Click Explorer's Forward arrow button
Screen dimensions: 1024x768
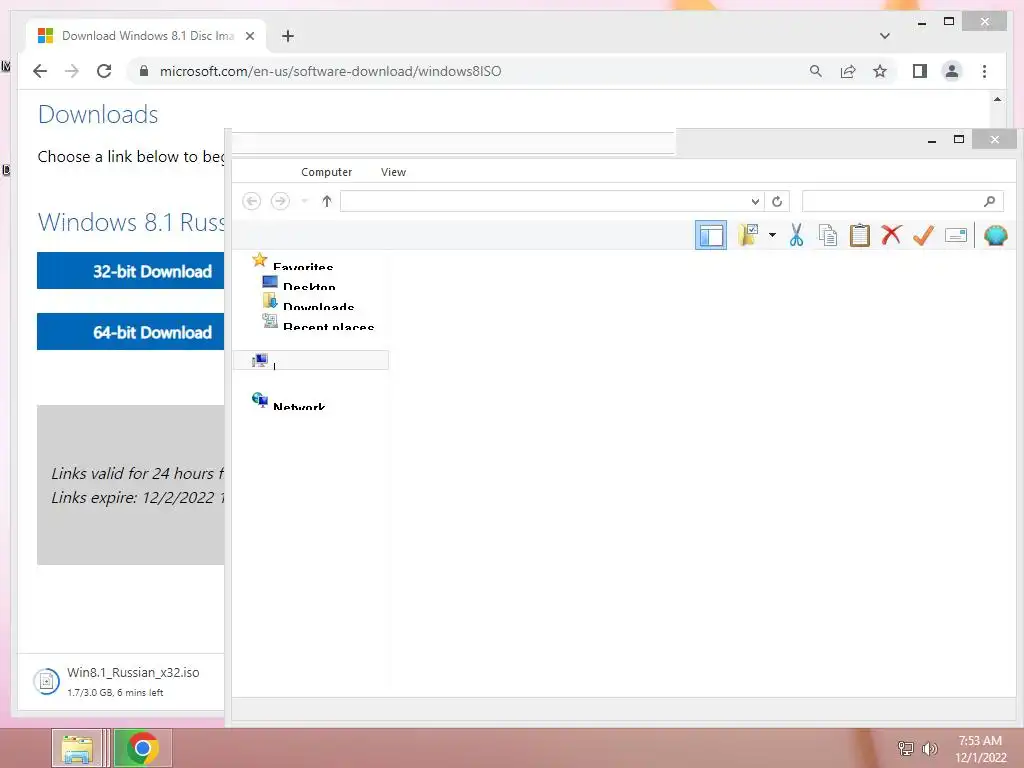pyautogui.click(x=280, y=201)
